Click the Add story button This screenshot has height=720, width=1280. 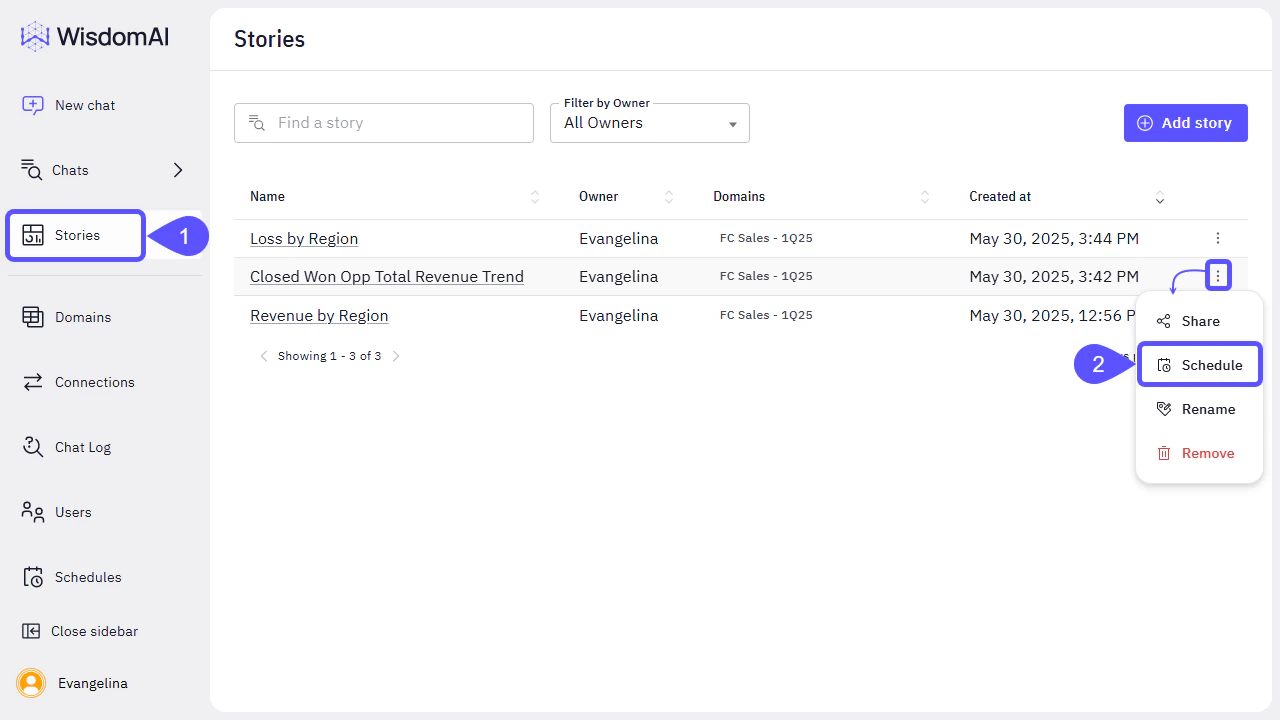point(1185,122)
